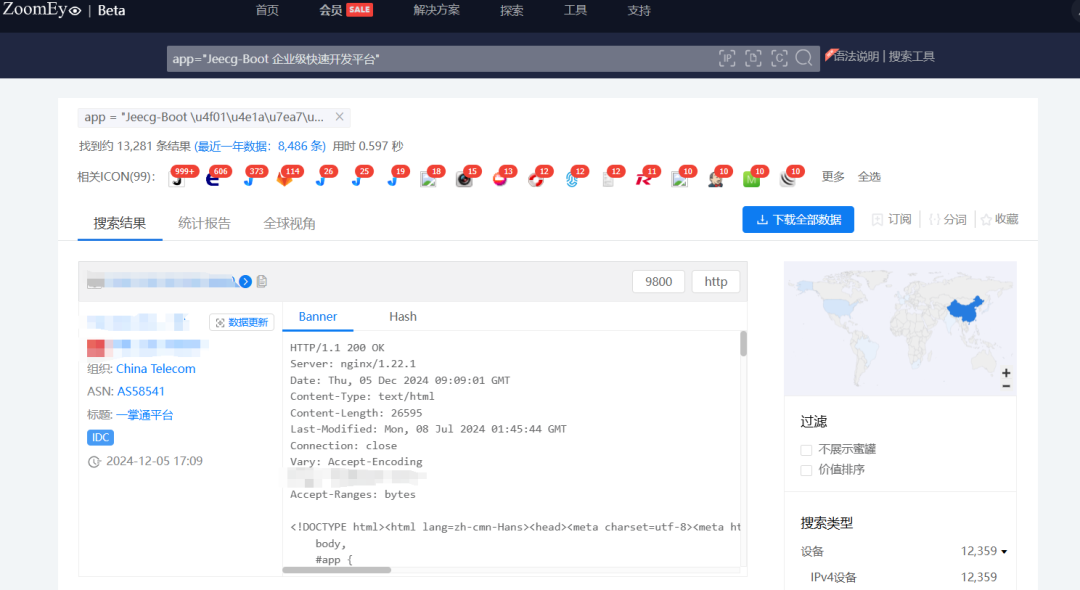Click the 分词 button
The height and width of the screenshot is (590, 1080).
tap(948, 220)
